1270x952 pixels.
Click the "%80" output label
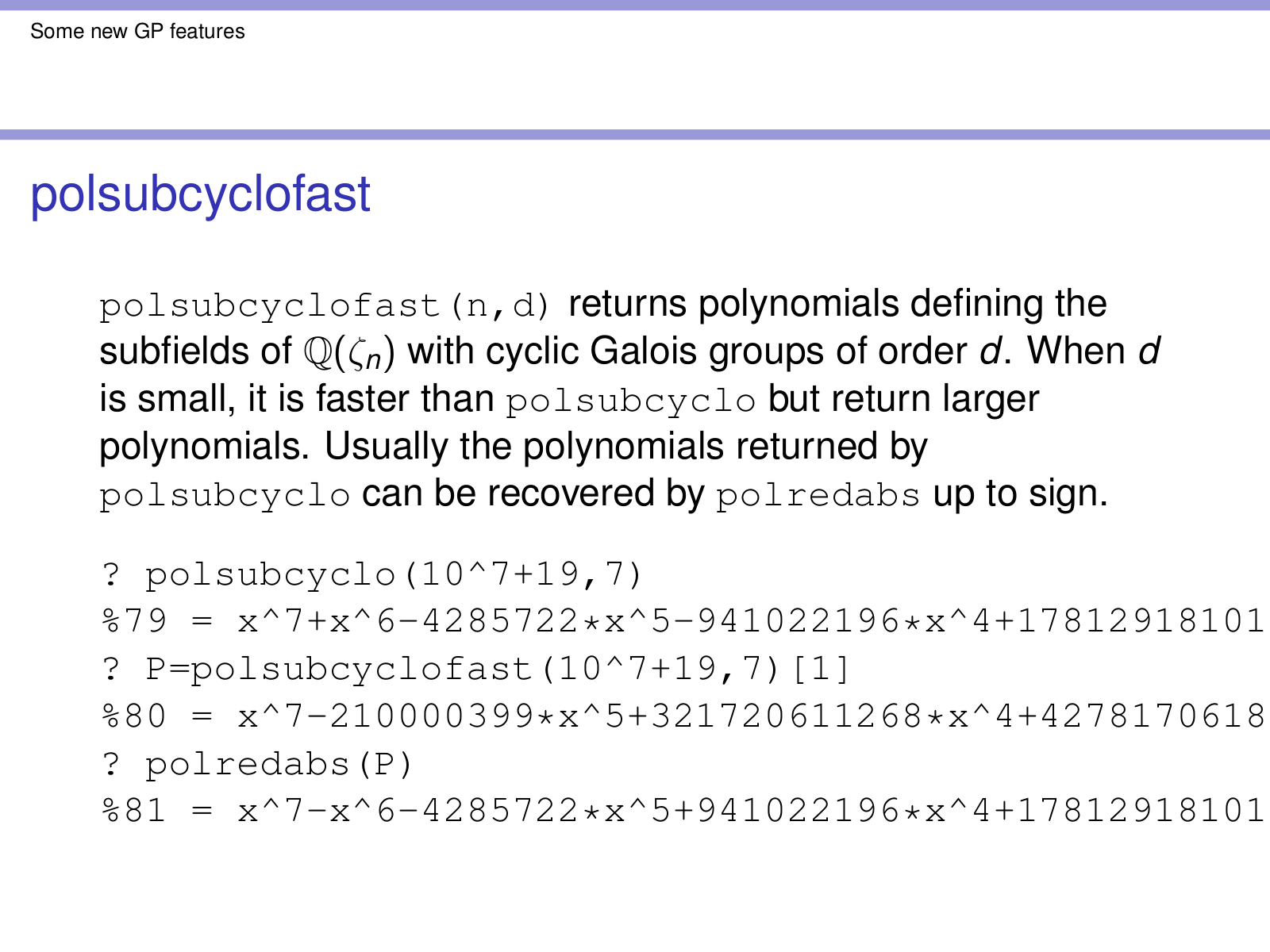point(134,716)
